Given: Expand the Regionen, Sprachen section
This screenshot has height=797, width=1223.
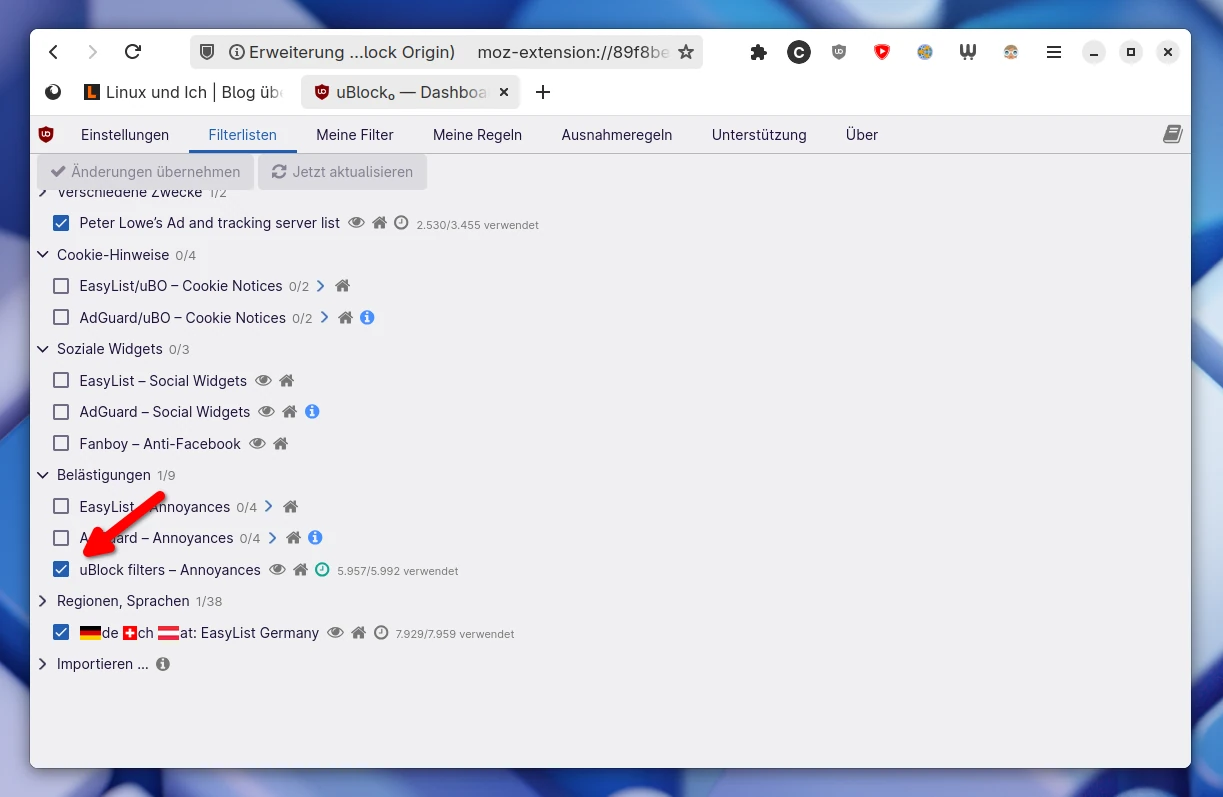Looking at the screenshot, I should click(x=43, y=601).
